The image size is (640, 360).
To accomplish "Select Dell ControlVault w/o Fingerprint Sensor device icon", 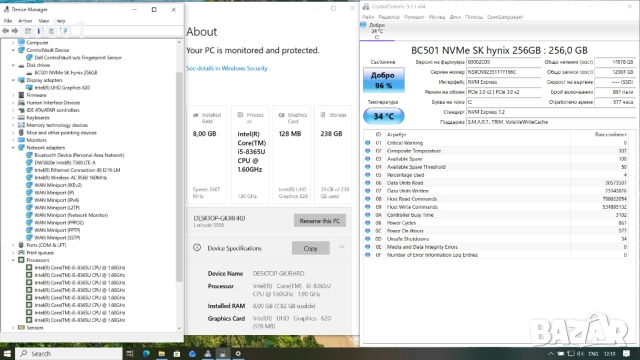I will pyautogui.click(x=29, y=58).
